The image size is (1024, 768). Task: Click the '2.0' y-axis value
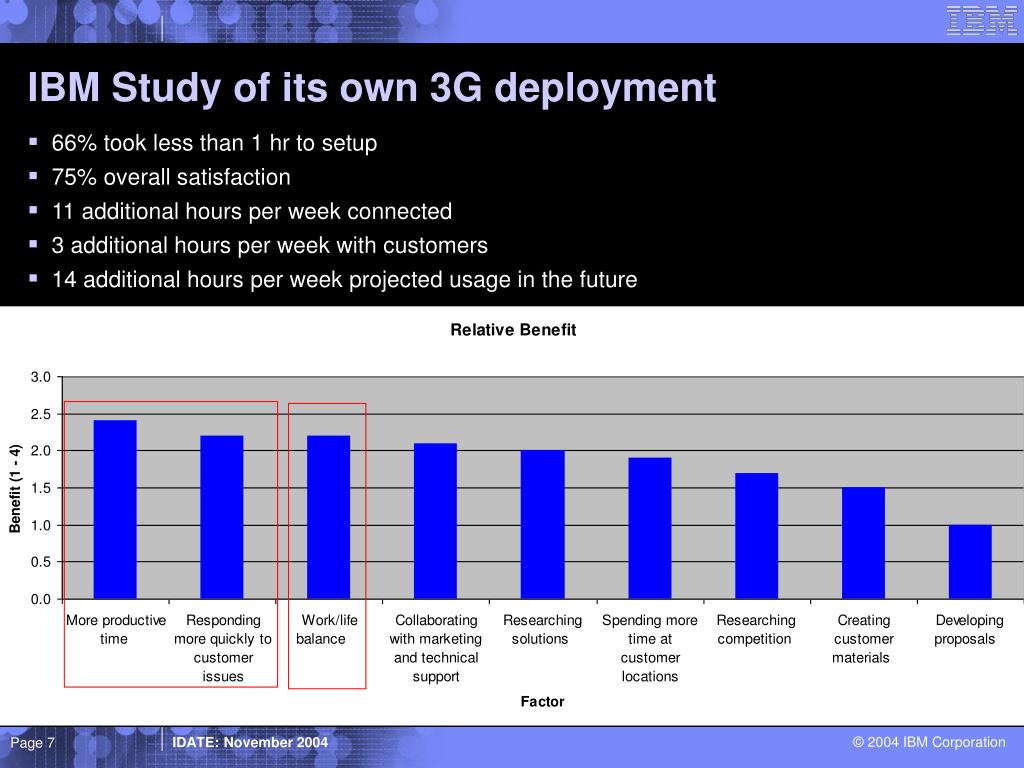coord(40,451)
